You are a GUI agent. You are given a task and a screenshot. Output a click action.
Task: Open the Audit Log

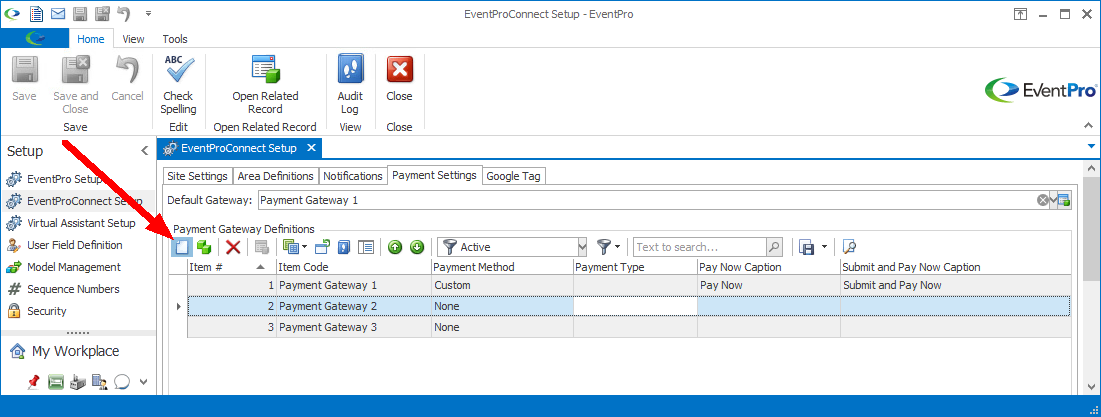point(350,85)
